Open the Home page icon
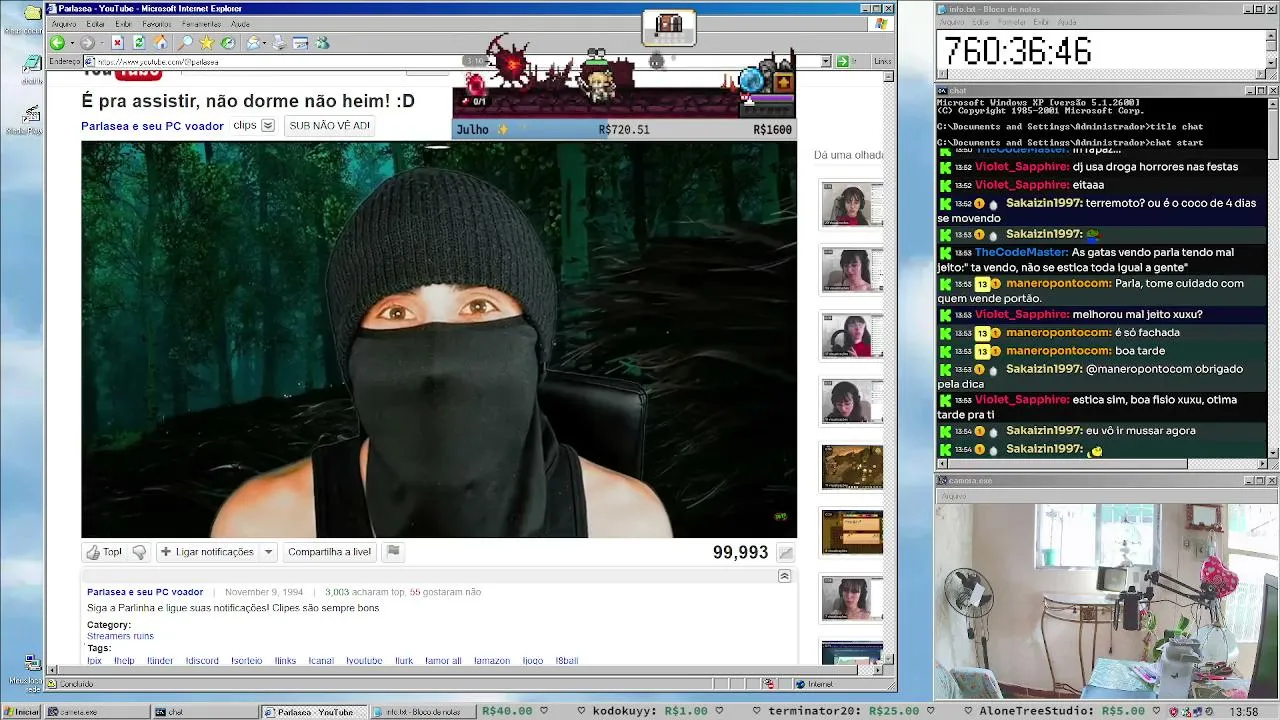1280x720 pixels. tap(160, 43)
